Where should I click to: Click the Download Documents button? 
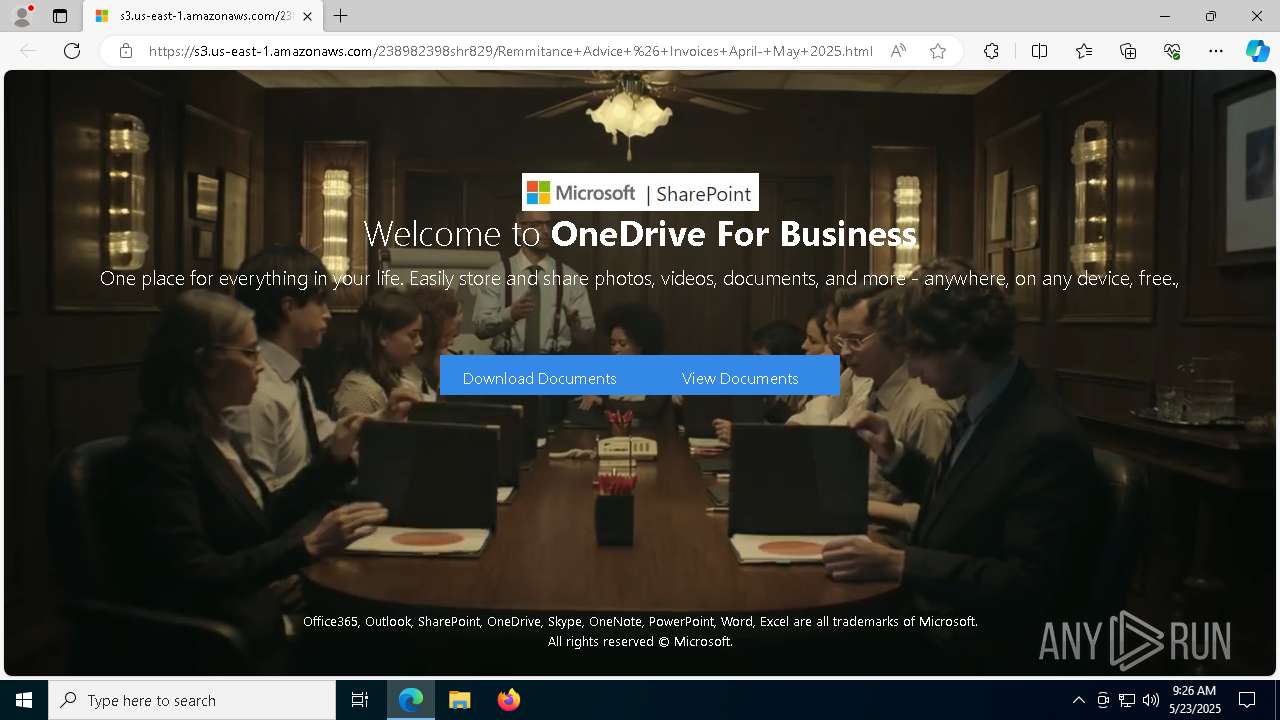(x=540, y=378)
